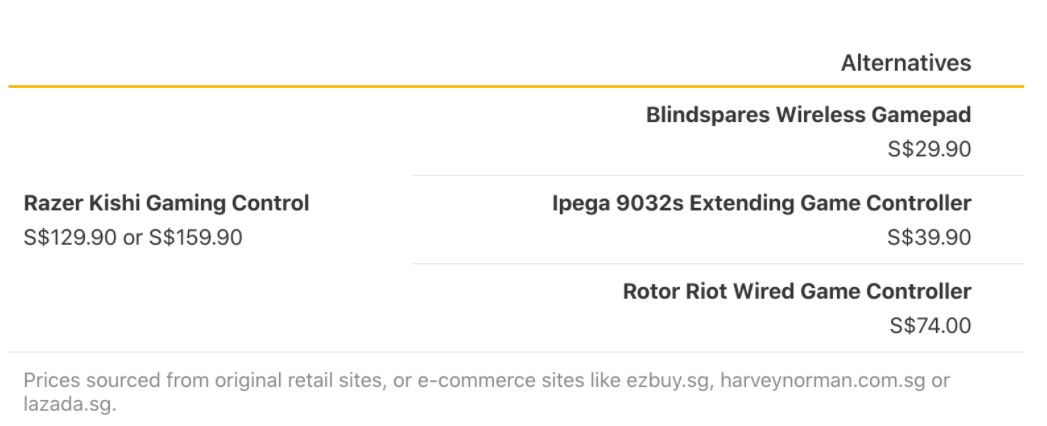Screen dimensions: 1047x426
Task: Click ezbuy.sg in the footnote
Action: tap(667, 381)
